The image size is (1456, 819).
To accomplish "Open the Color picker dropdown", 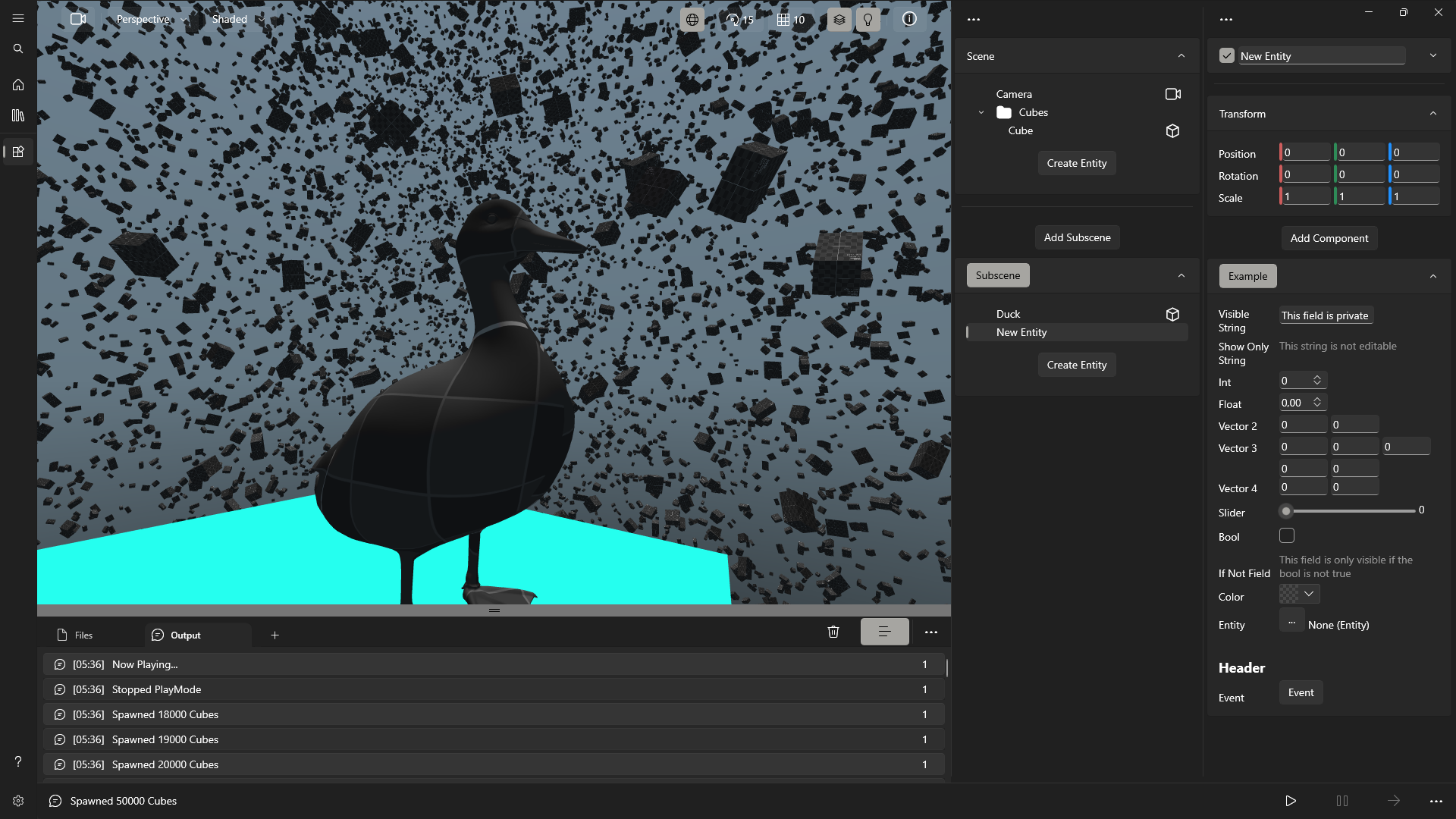I will pos(1300,595).
